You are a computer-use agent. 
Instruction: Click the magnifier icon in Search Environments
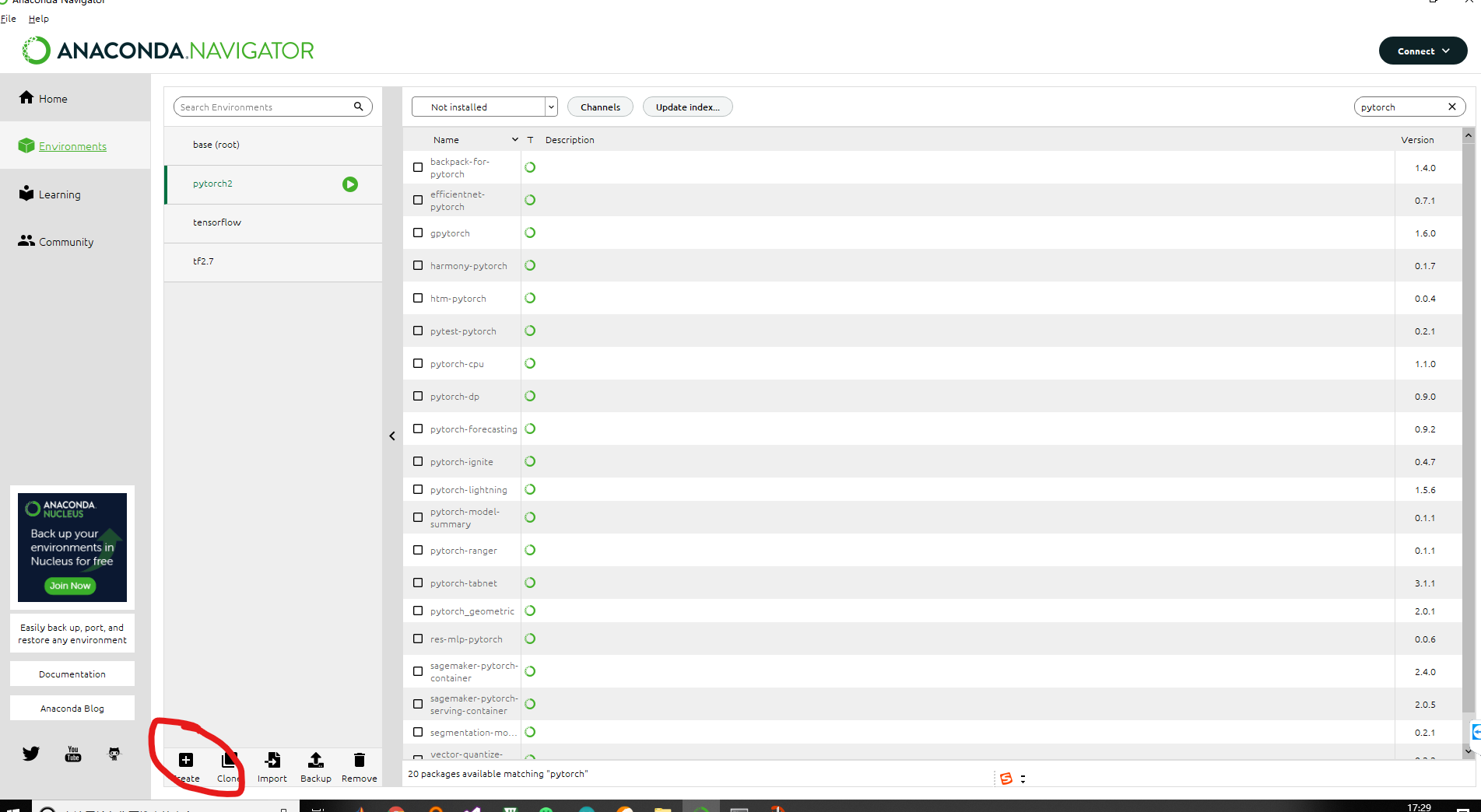tap(359, 107)
